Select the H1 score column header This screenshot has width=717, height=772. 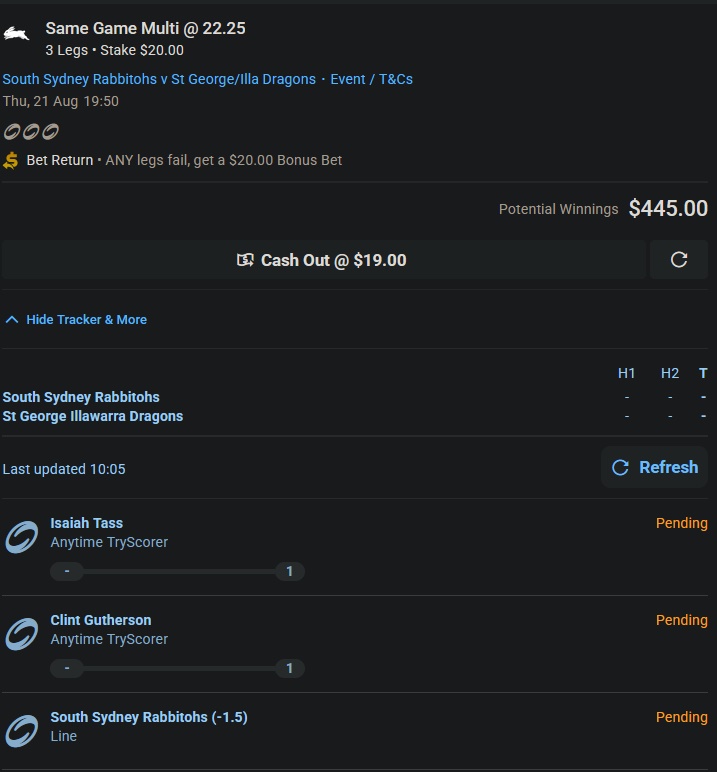click(627, 373)
